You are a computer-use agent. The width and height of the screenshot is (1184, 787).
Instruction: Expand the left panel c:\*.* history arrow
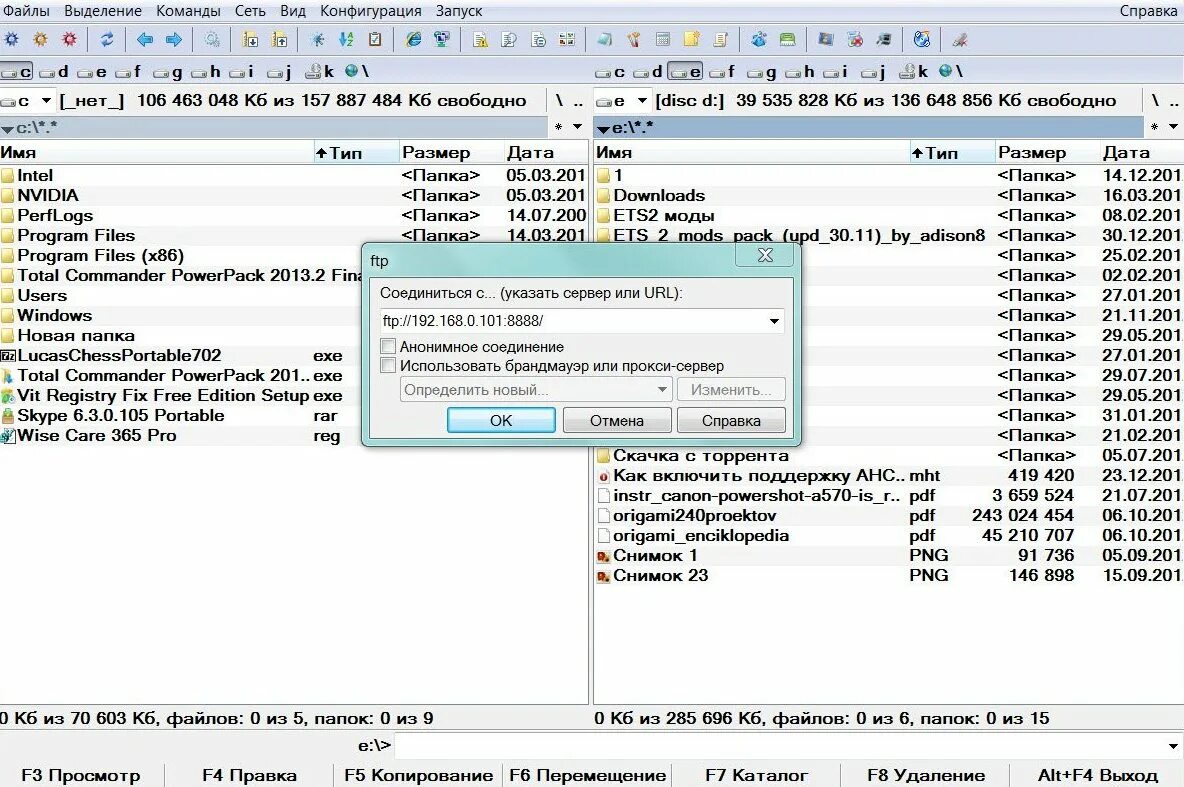[8, 128]
